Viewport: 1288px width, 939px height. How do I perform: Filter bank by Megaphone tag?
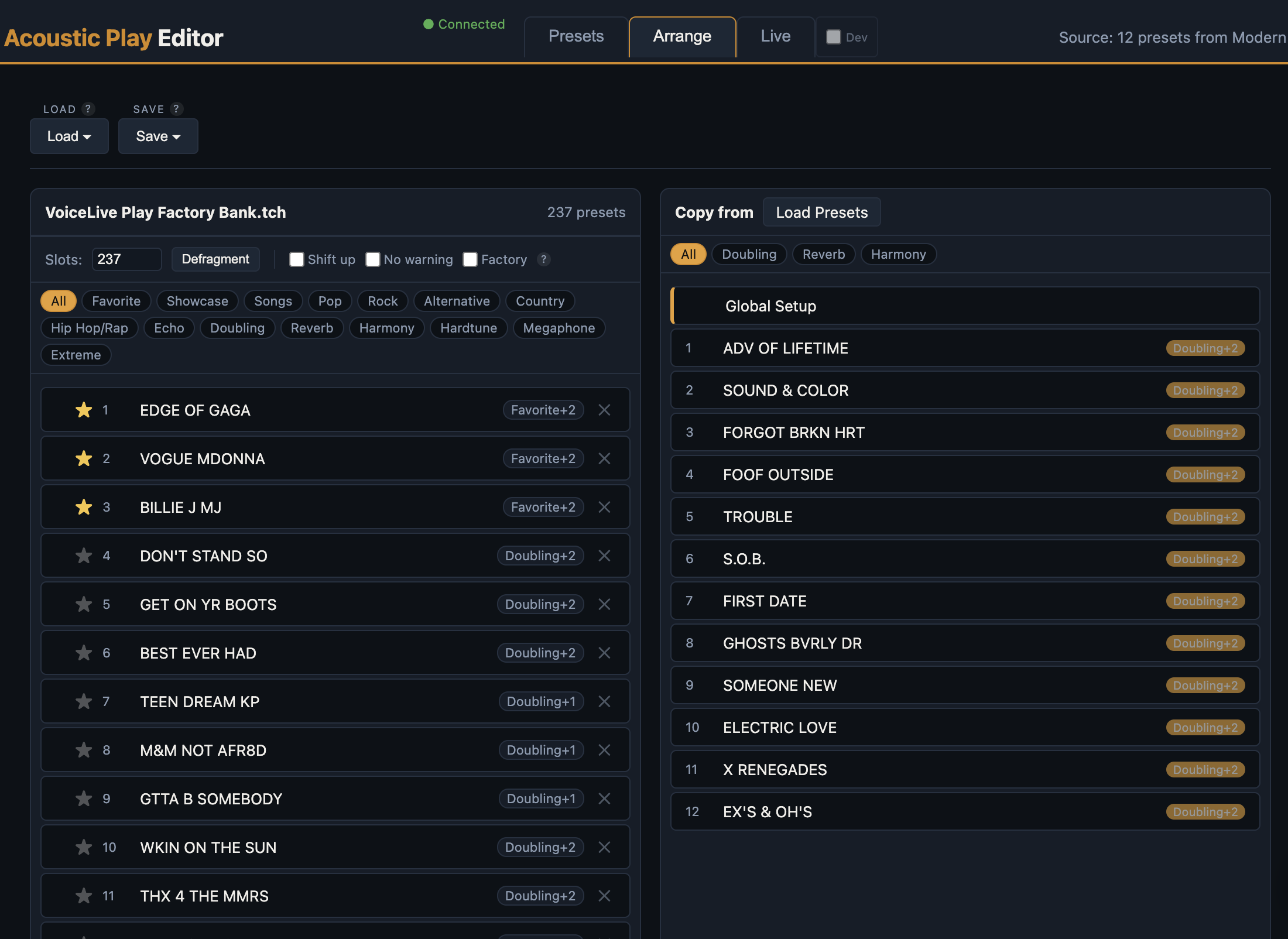click(x=559, y=328)
